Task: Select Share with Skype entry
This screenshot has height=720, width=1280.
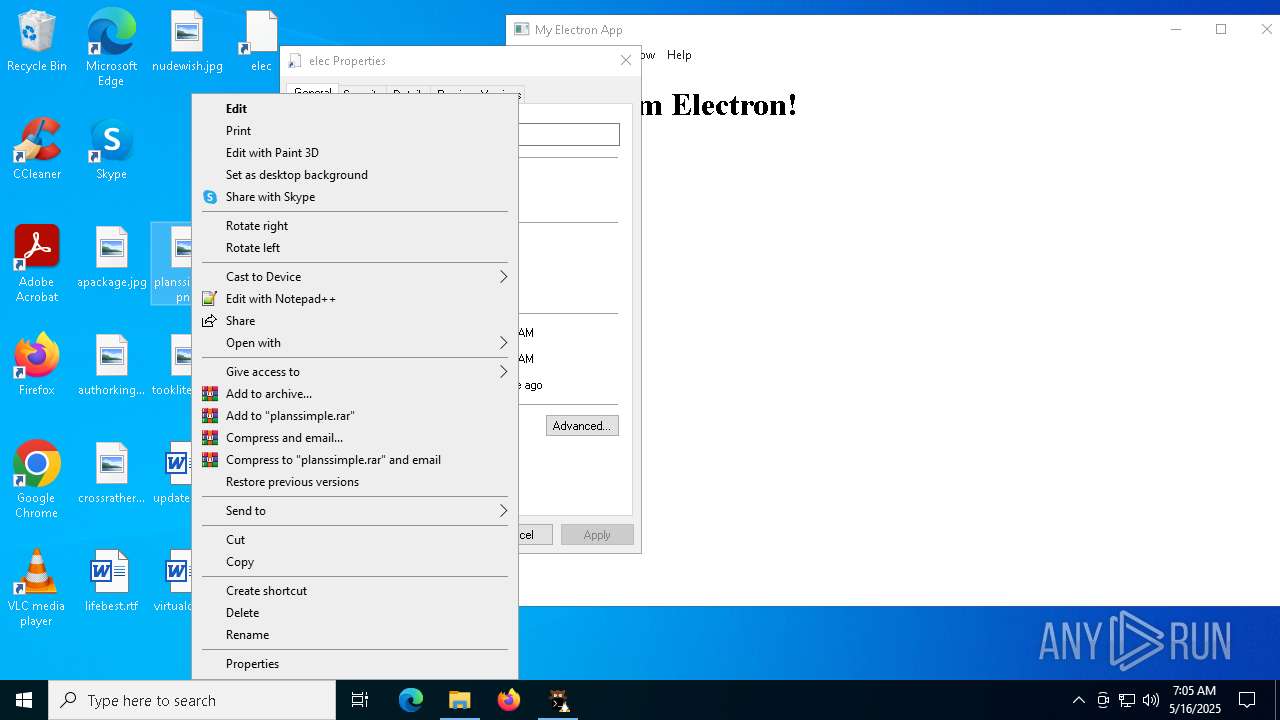Action: (355, 197)
